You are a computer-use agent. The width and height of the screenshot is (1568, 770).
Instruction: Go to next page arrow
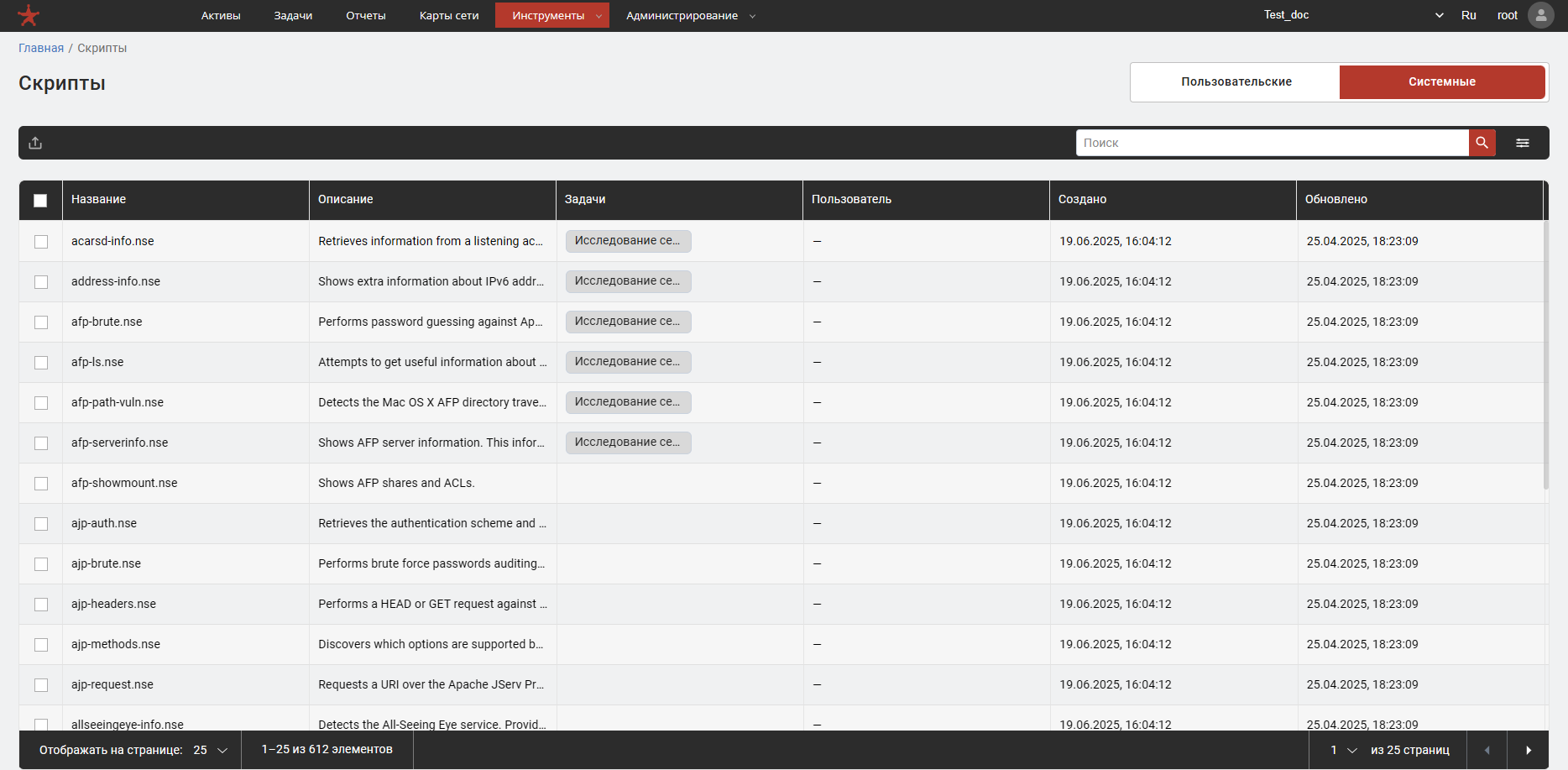(1528, 750)
